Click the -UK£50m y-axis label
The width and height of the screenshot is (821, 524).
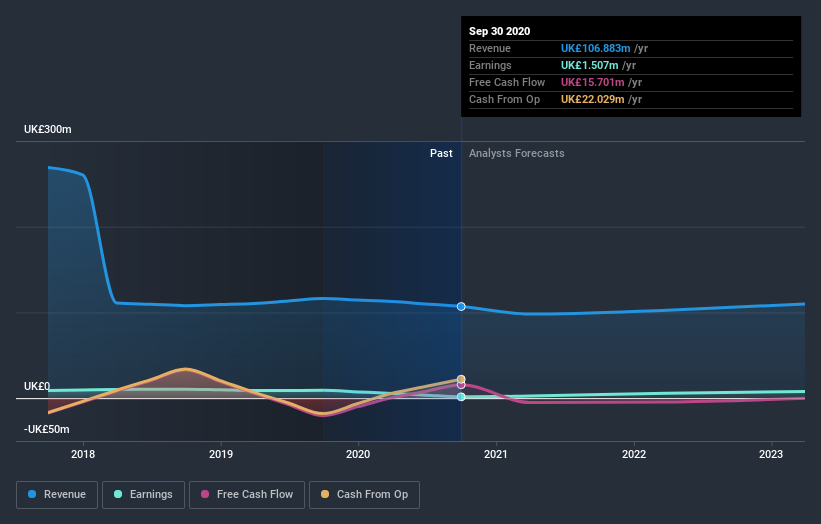click(47, 429)
